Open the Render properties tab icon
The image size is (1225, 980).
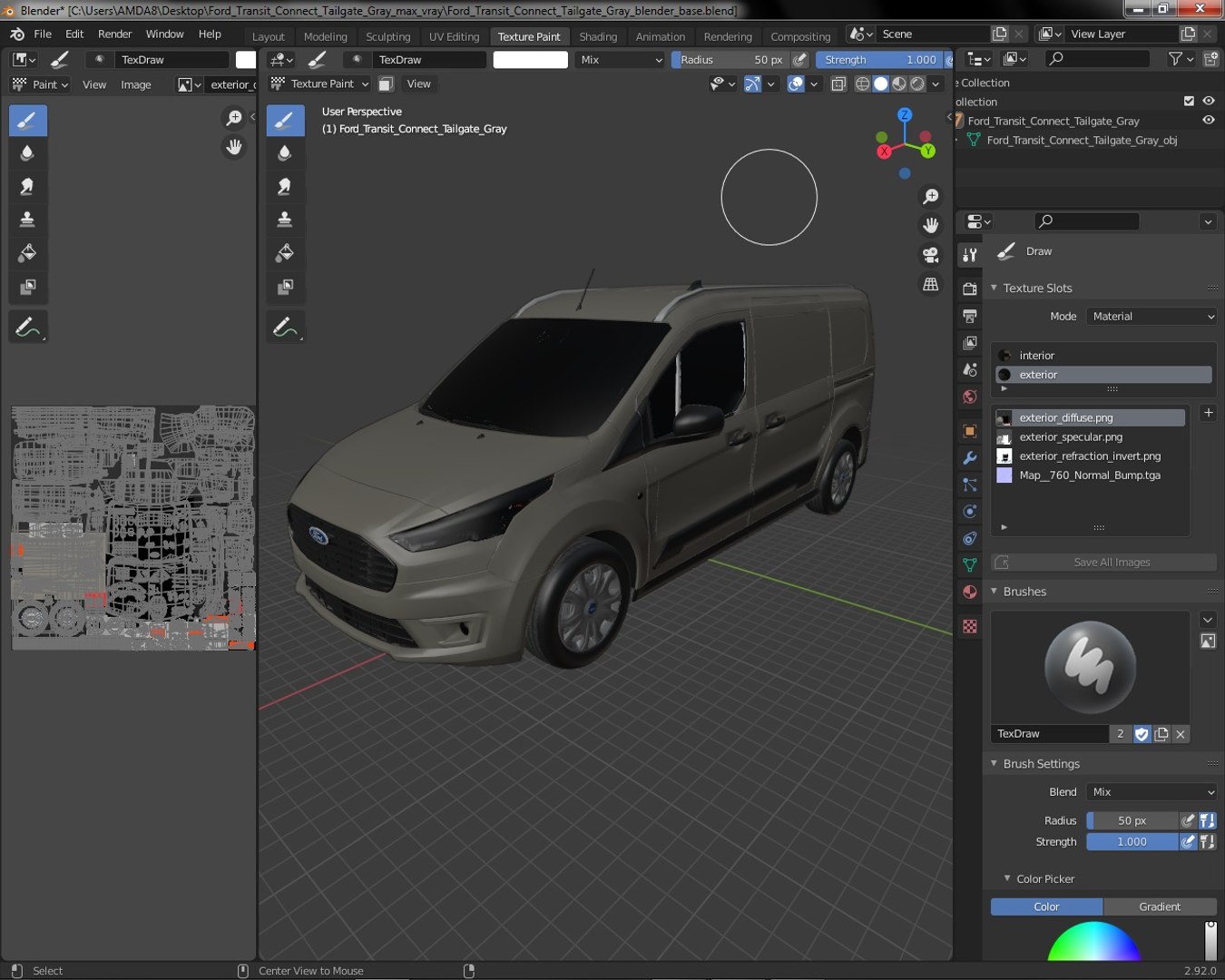(x=970, y=289)
